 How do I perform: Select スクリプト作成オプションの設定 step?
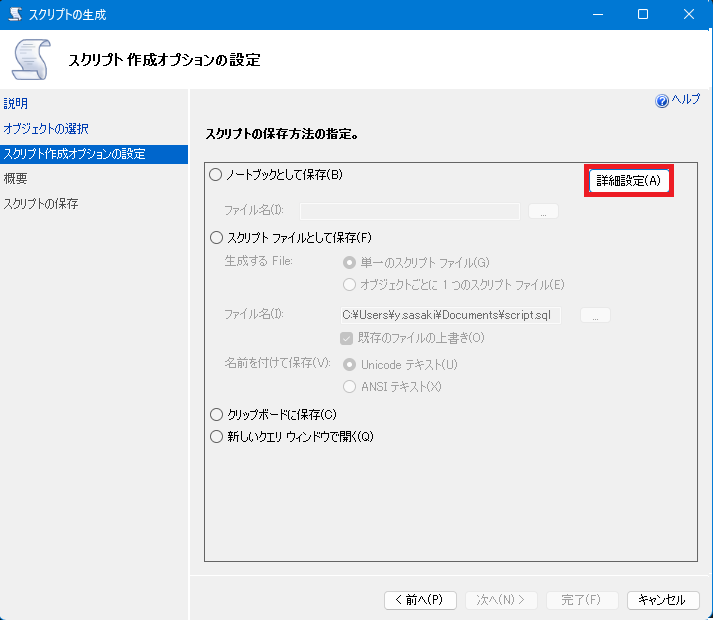pyautogui.click(x=94, y=154)
